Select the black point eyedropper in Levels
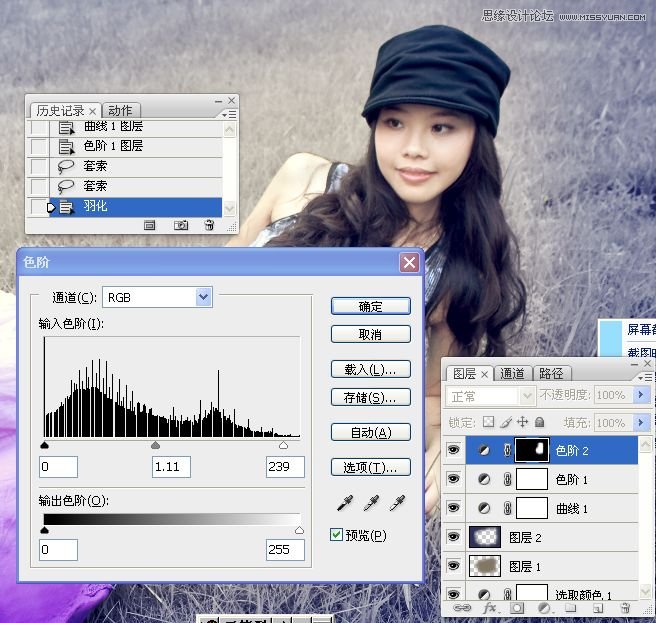 345,503
